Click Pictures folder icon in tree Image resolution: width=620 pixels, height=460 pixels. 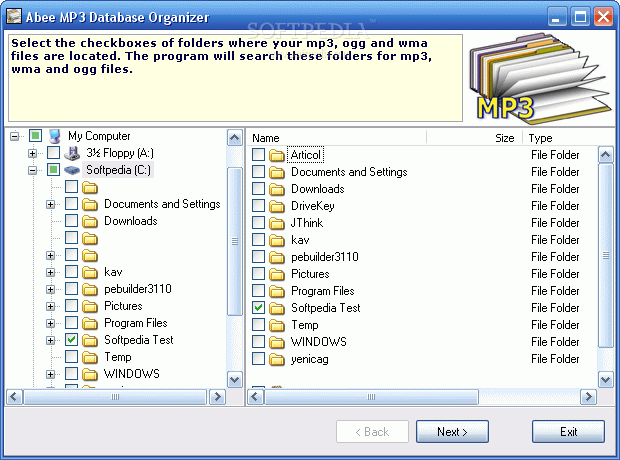tap(90, 307)
